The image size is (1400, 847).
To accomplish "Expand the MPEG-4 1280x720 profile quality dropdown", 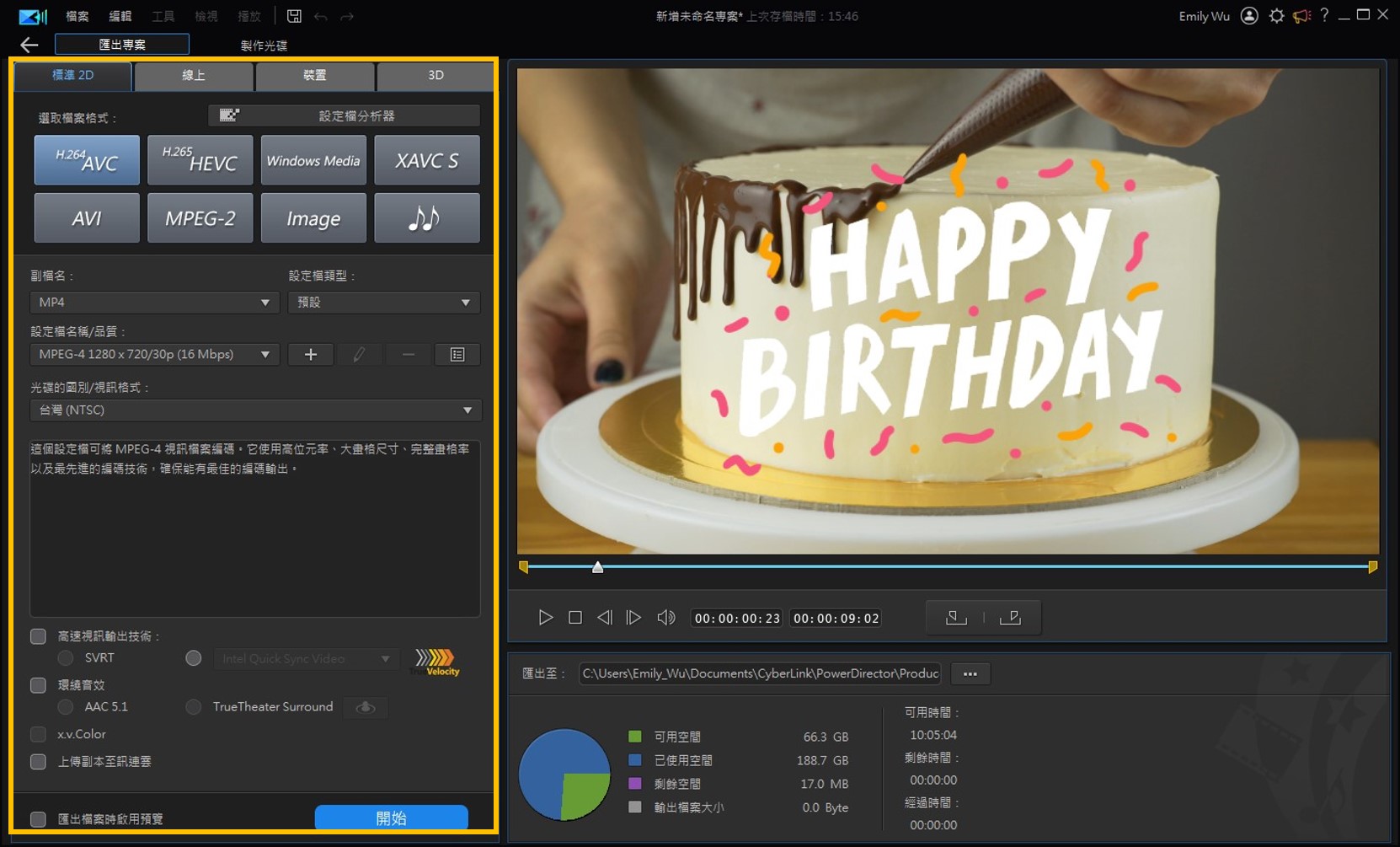I will [x=154, y=355].
